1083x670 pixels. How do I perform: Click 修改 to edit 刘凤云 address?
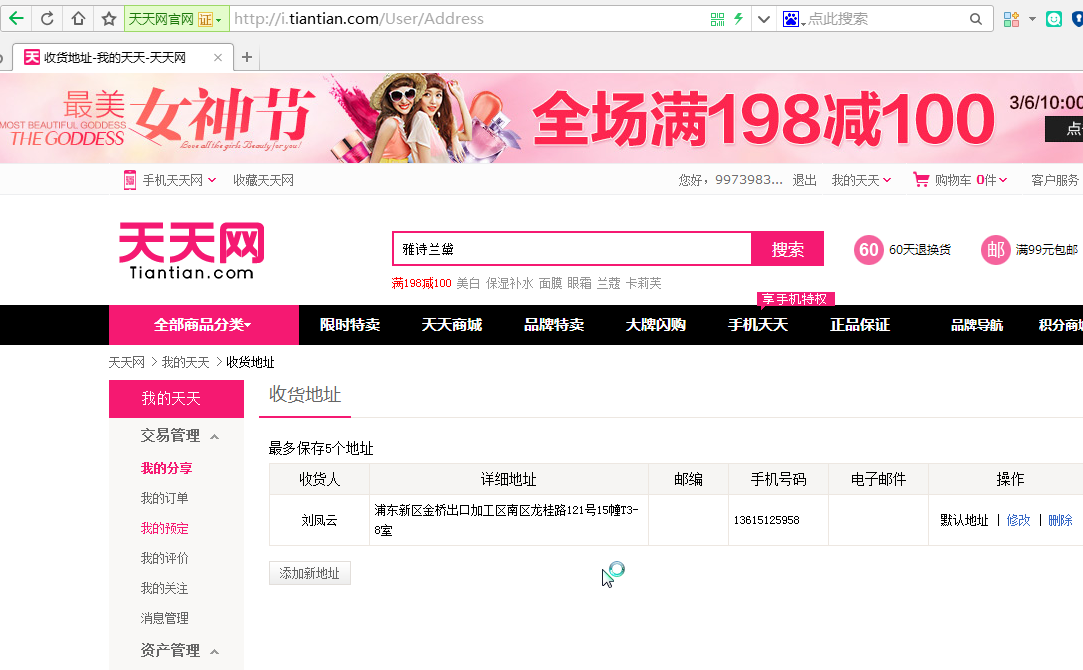(1018, 520)
